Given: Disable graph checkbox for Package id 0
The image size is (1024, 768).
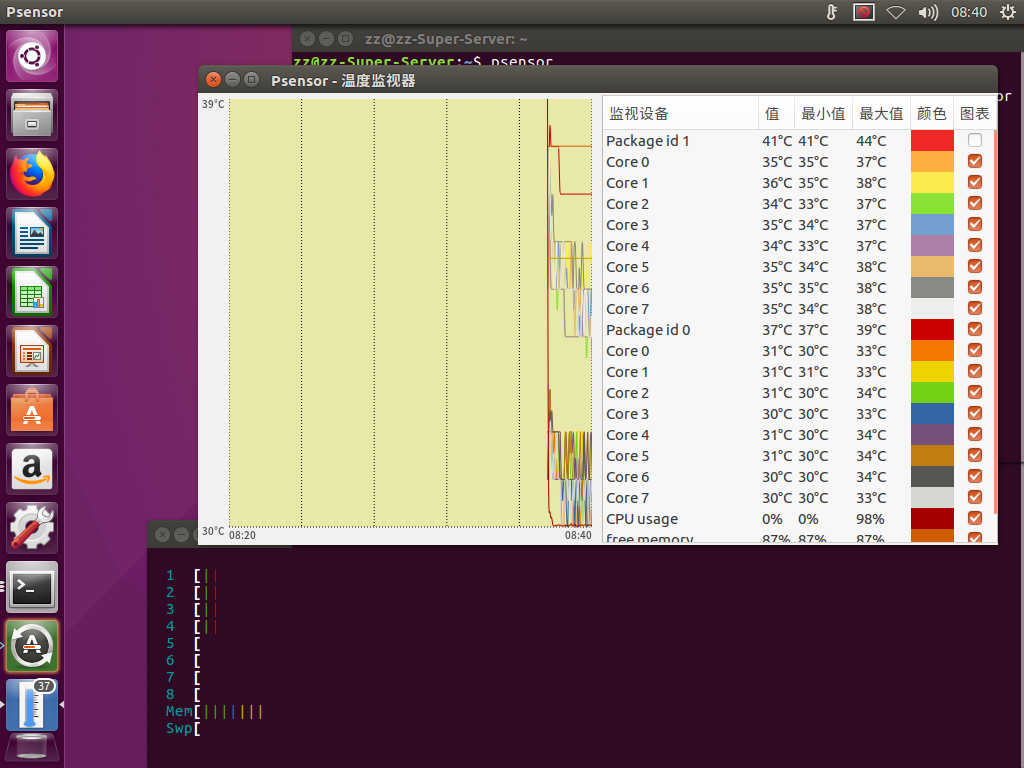Looking at the screenshot, I should pyautogui.click(x=975, y=330).
